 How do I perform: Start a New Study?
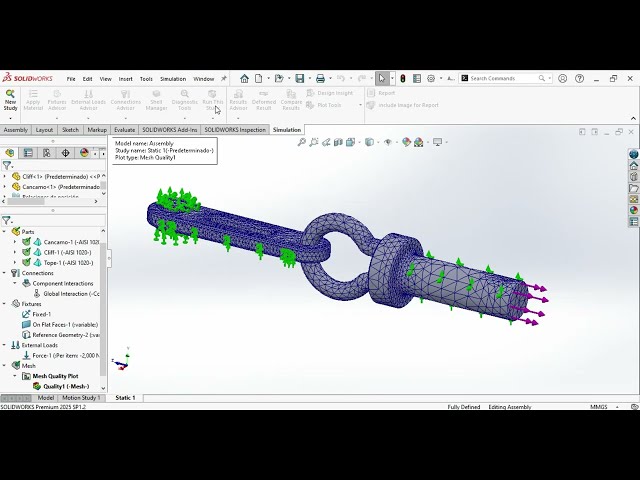[x=10, y=100]
